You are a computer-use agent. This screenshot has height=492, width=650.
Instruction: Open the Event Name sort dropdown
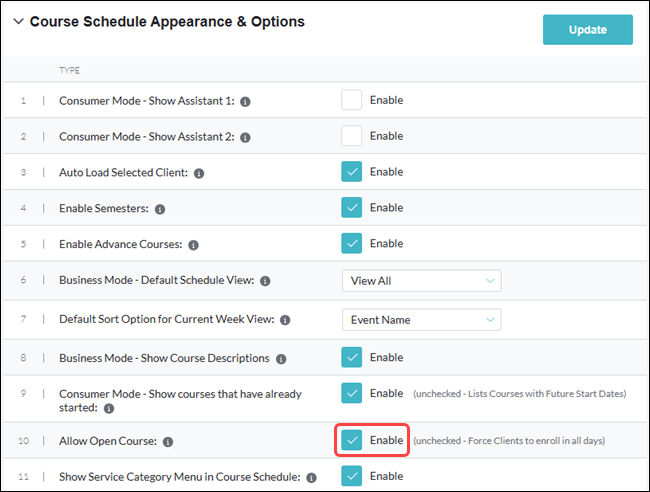421,320
